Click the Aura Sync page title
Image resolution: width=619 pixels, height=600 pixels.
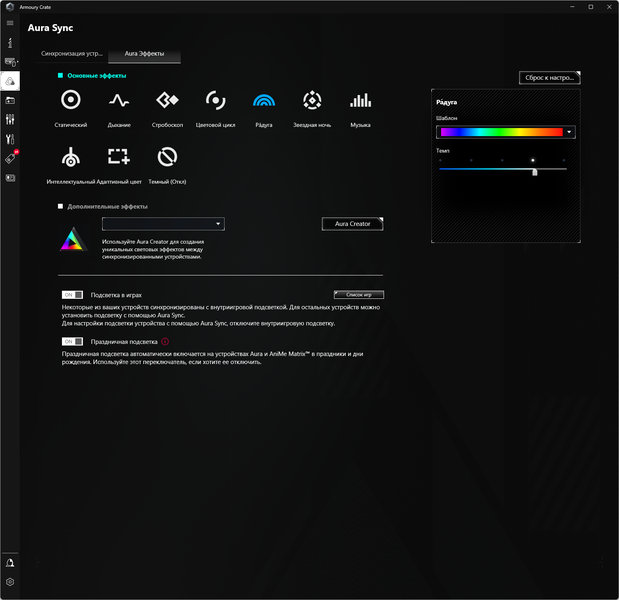[51, 28]
